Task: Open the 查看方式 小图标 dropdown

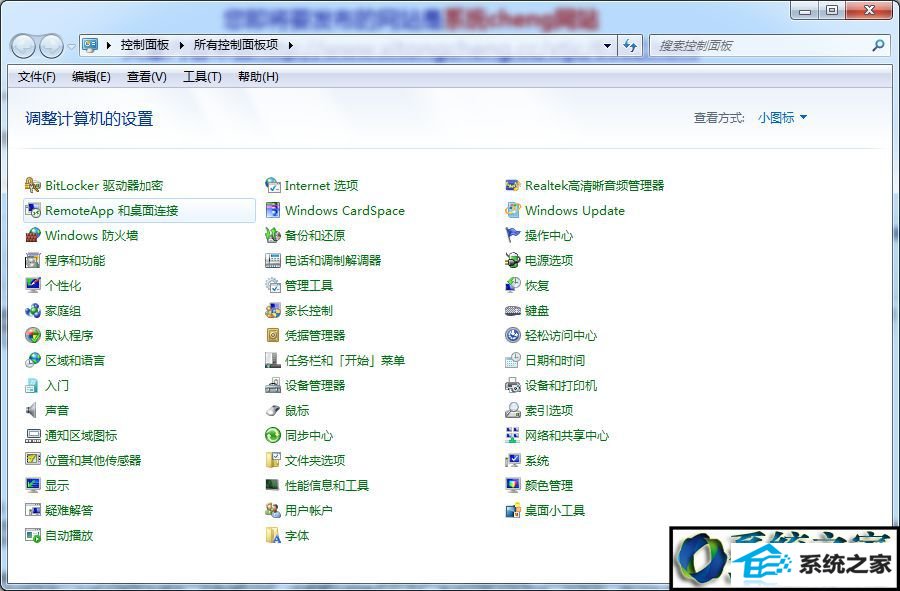Action: coord(782,118)
